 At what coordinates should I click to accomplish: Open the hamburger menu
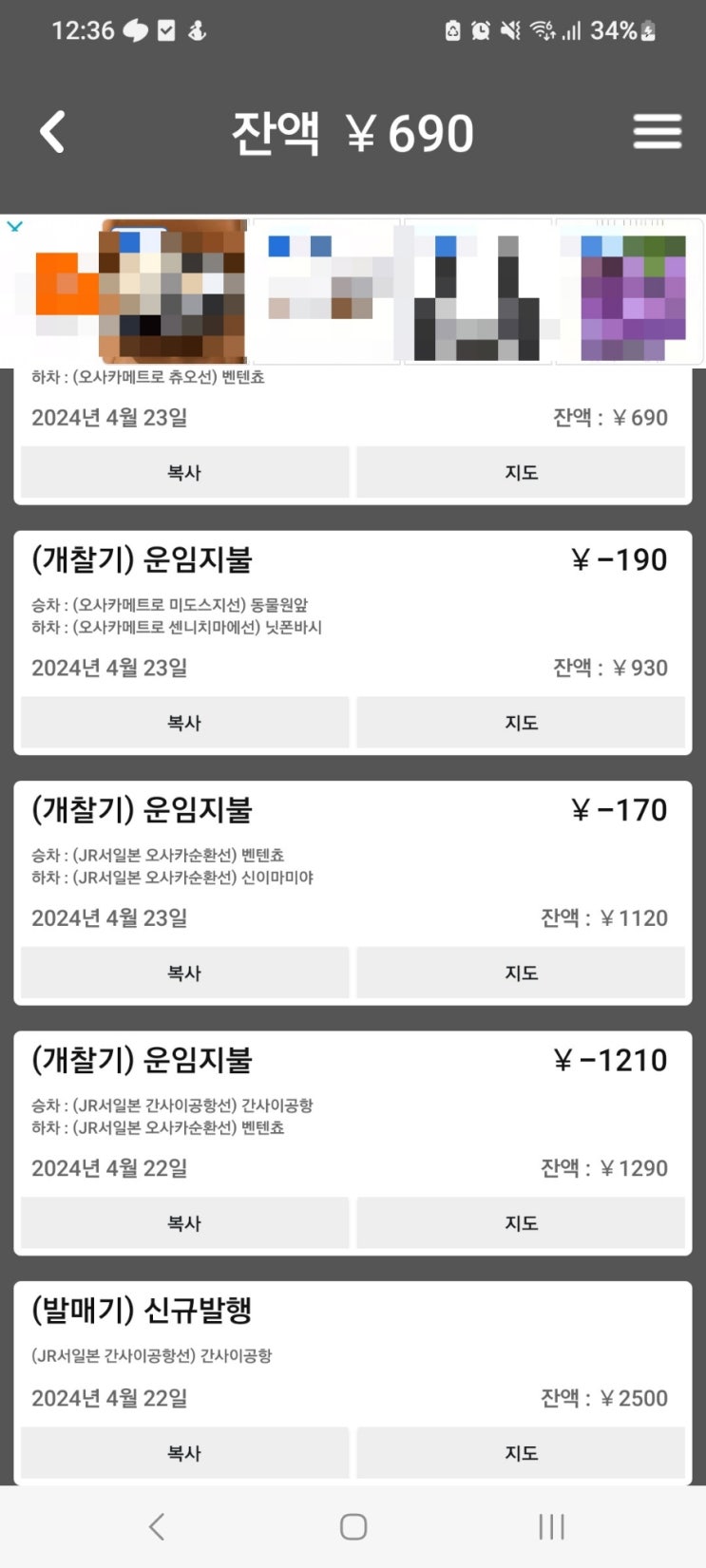pyautogui.click(x=658, y=132)
